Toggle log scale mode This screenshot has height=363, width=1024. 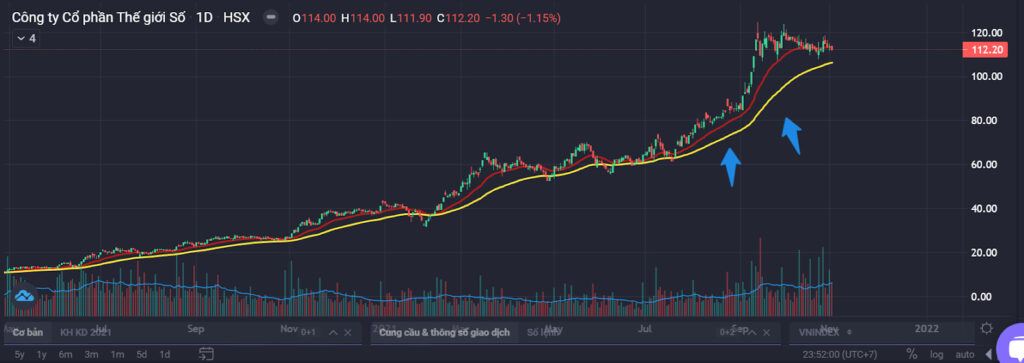[936, 355]
